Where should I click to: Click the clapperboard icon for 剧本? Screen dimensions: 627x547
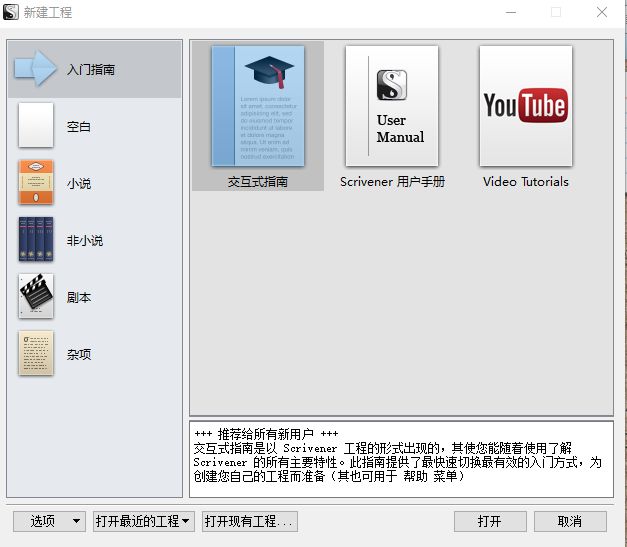coord(36,296)
